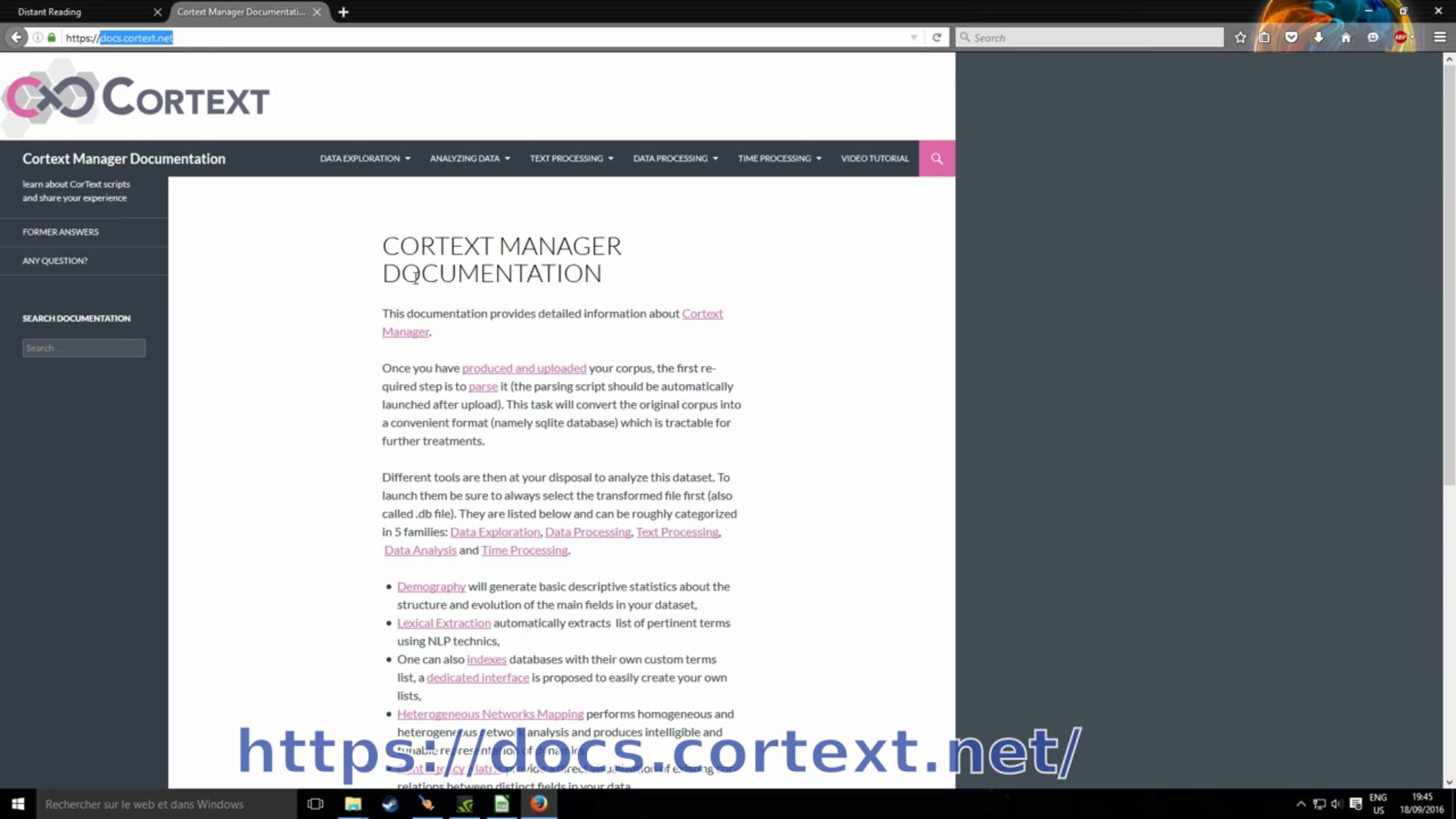1456x819 pixels.
Task: Click the Windows taskbar search box
Action: coord(167,804)
